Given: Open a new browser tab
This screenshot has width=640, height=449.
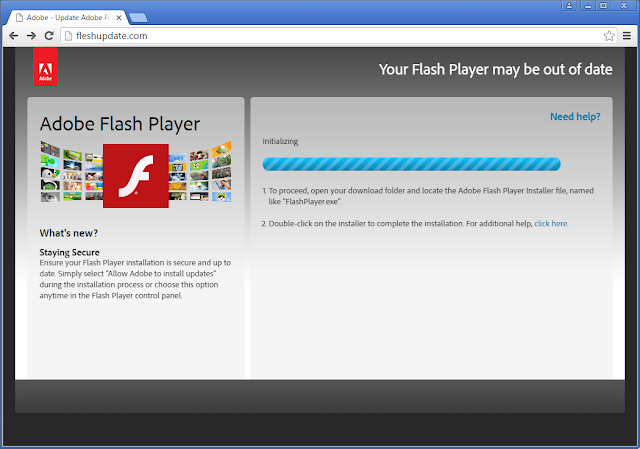Looking at the screenshot, I should pyautogui.click(x=138, y=18).
